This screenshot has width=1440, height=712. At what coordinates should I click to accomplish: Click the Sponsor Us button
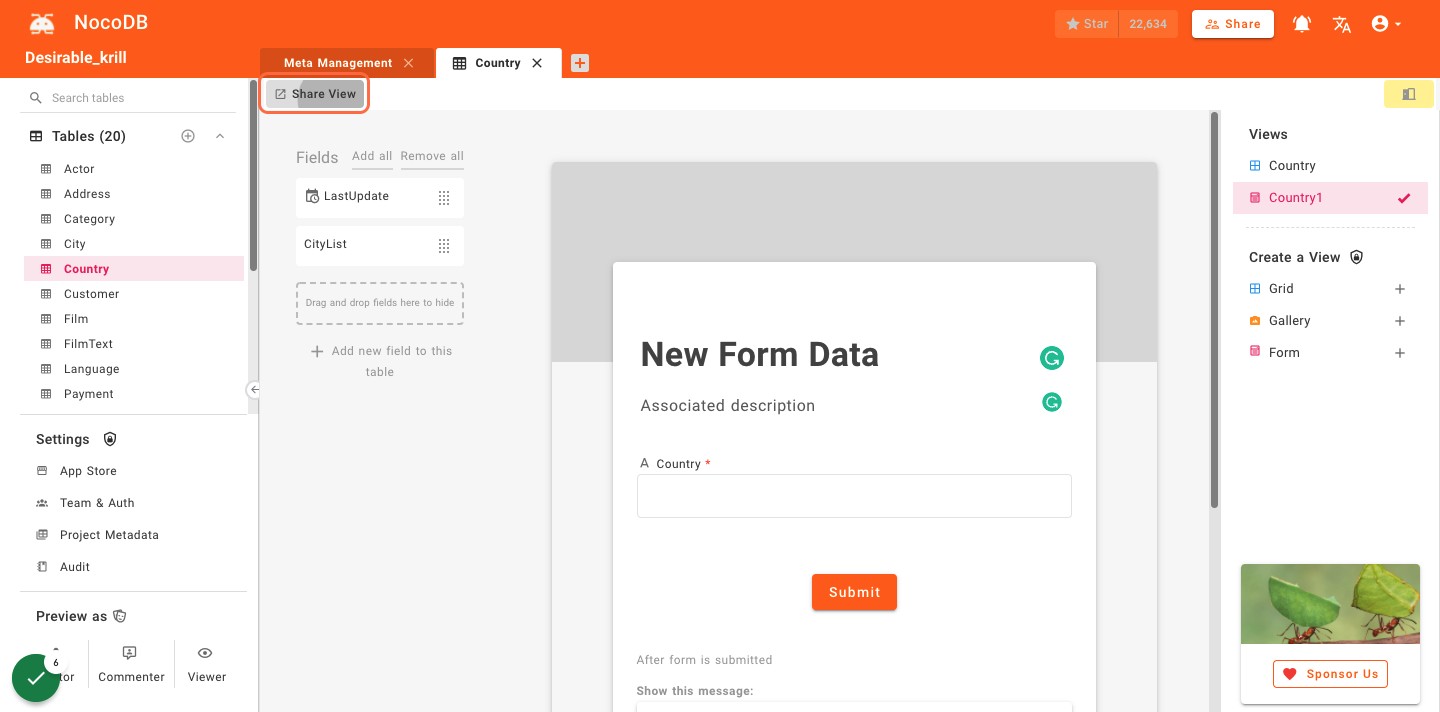[x=1330, y=674]
